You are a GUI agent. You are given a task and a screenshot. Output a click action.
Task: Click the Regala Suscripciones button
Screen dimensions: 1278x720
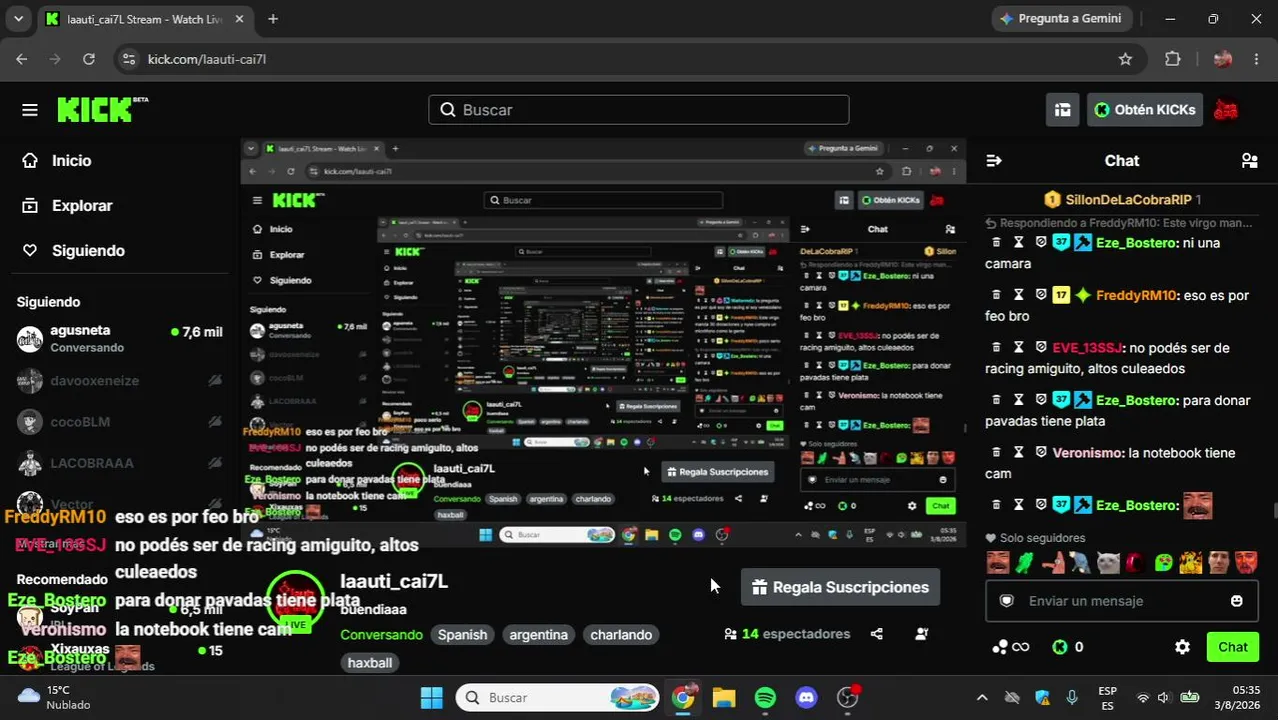[x=840, y=587]
